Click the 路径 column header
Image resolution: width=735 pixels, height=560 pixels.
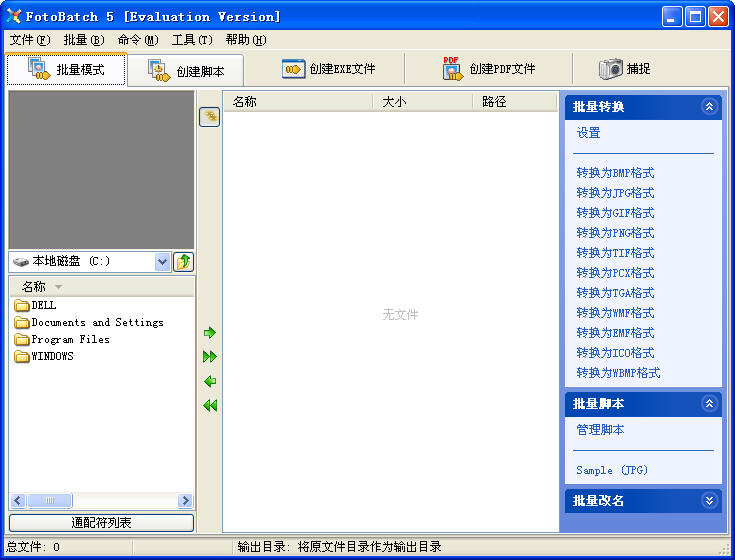click(x=515, y=102)
